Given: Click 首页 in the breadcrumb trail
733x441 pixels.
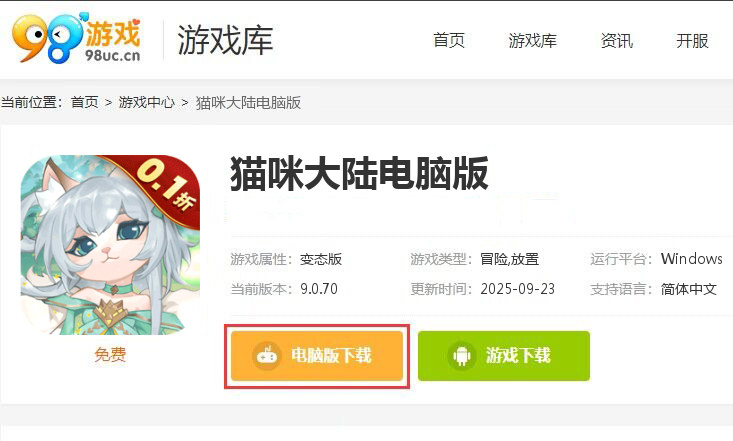Looking at the screenshot, I should point(85,102).
